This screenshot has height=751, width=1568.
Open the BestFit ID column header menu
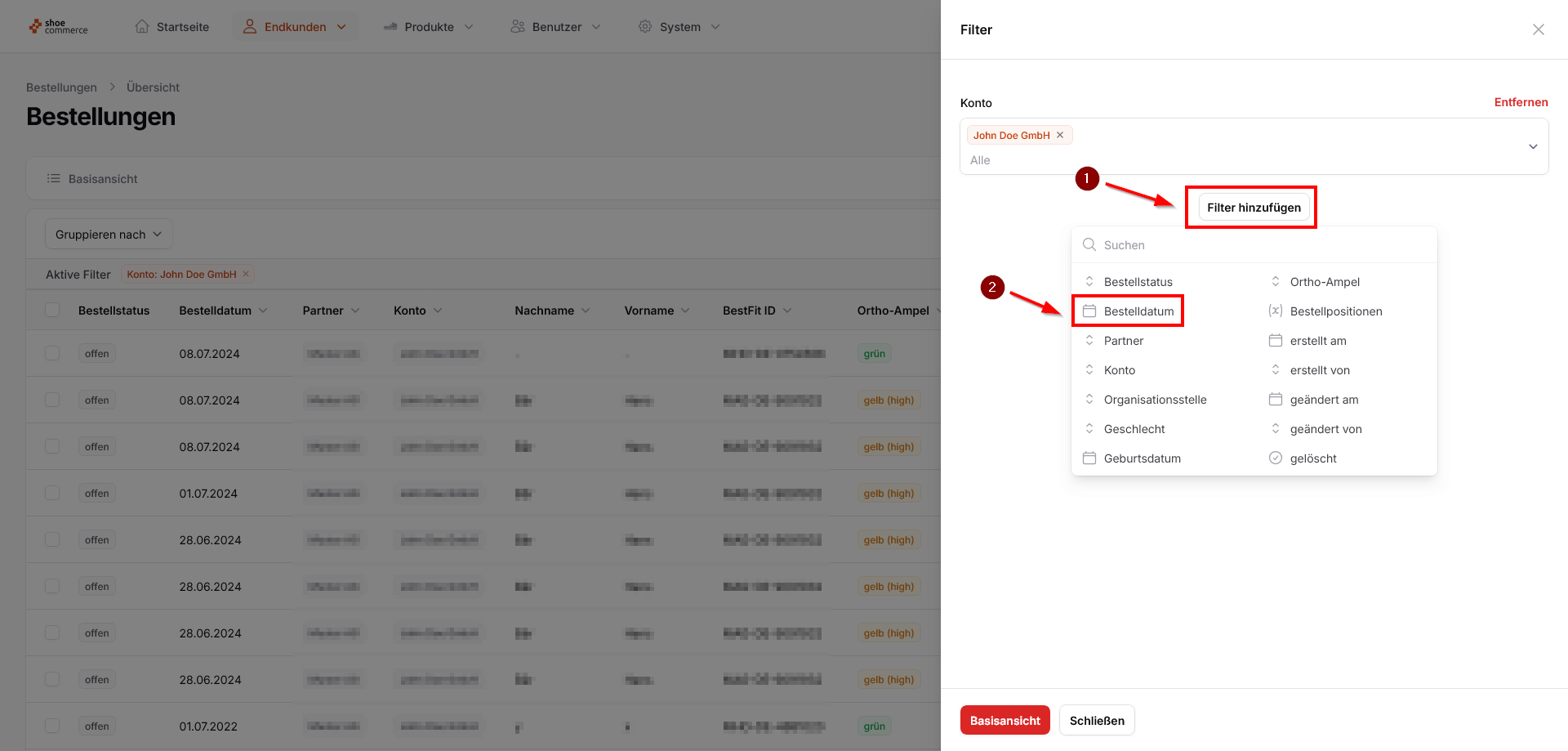click(x=787, y=311)
